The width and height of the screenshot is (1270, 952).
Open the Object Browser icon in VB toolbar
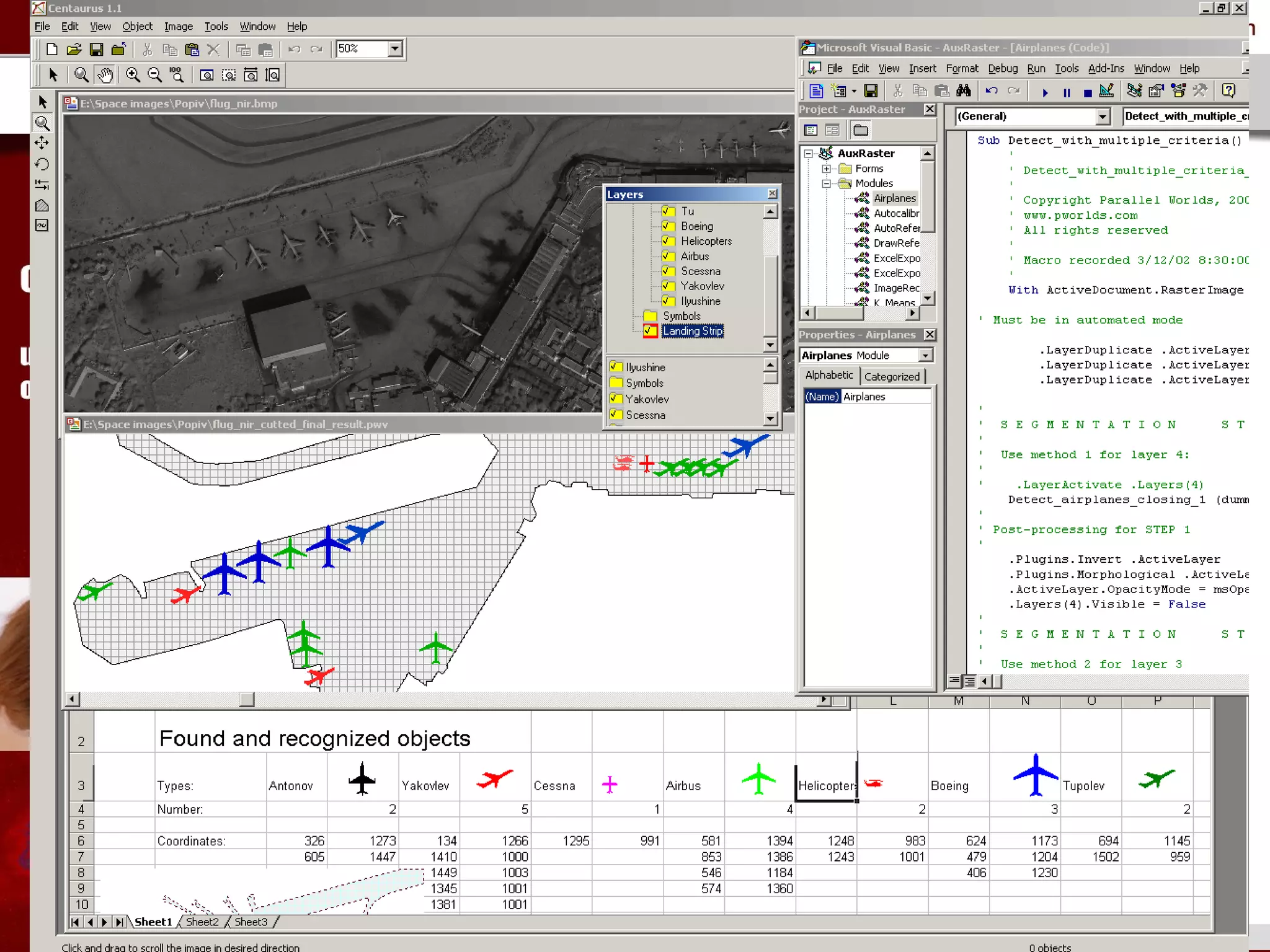pyautogui.click(x=1178, y=91)
